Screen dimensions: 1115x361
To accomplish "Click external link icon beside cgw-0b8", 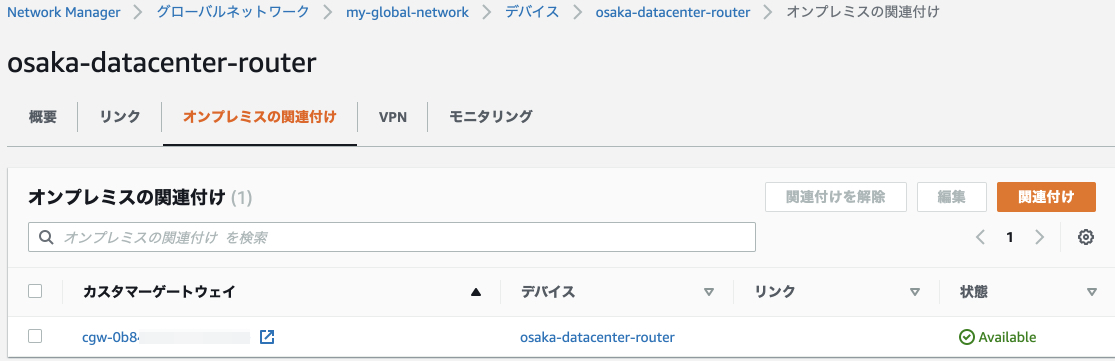I will [267, 337].
